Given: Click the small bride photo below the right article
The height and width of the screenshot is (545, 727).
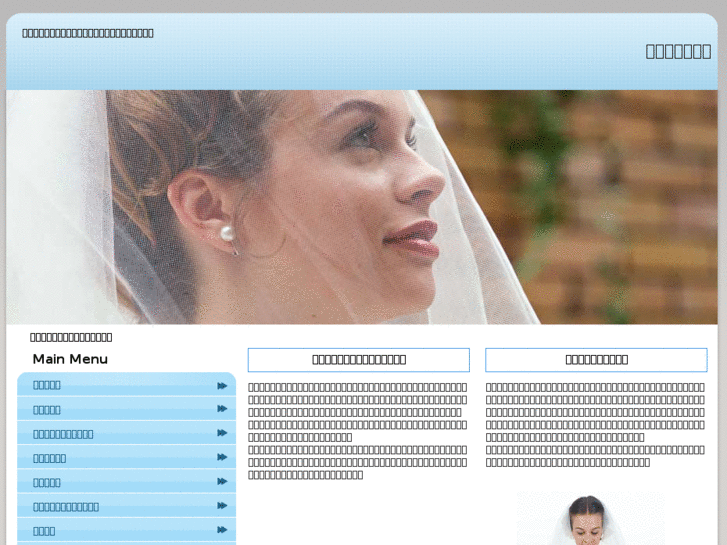Looking at the screenshot, I should tap(590, 519).
